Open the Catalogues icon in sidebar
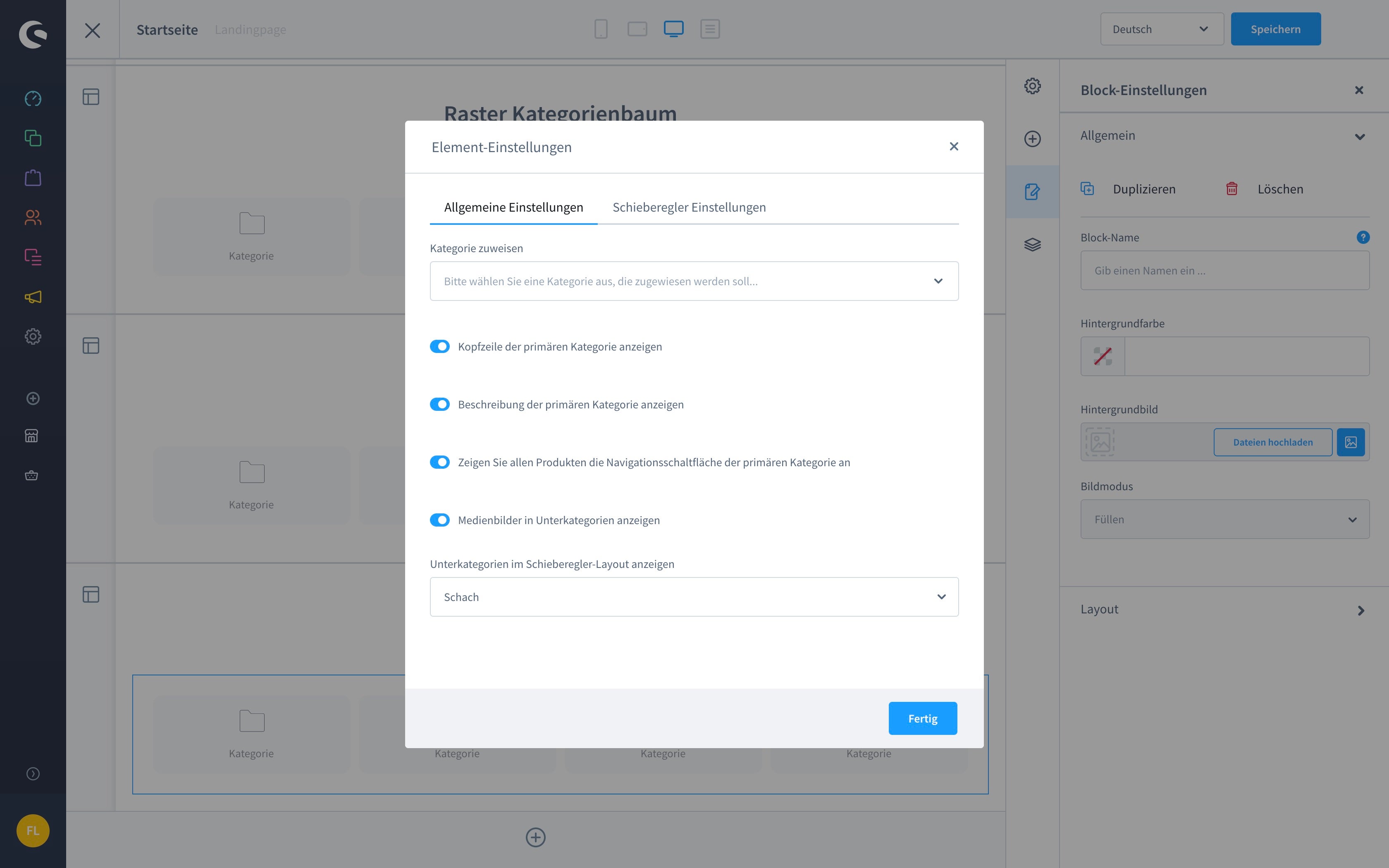The height and width of the screenshot is (868, 1389). pos(33,138)
